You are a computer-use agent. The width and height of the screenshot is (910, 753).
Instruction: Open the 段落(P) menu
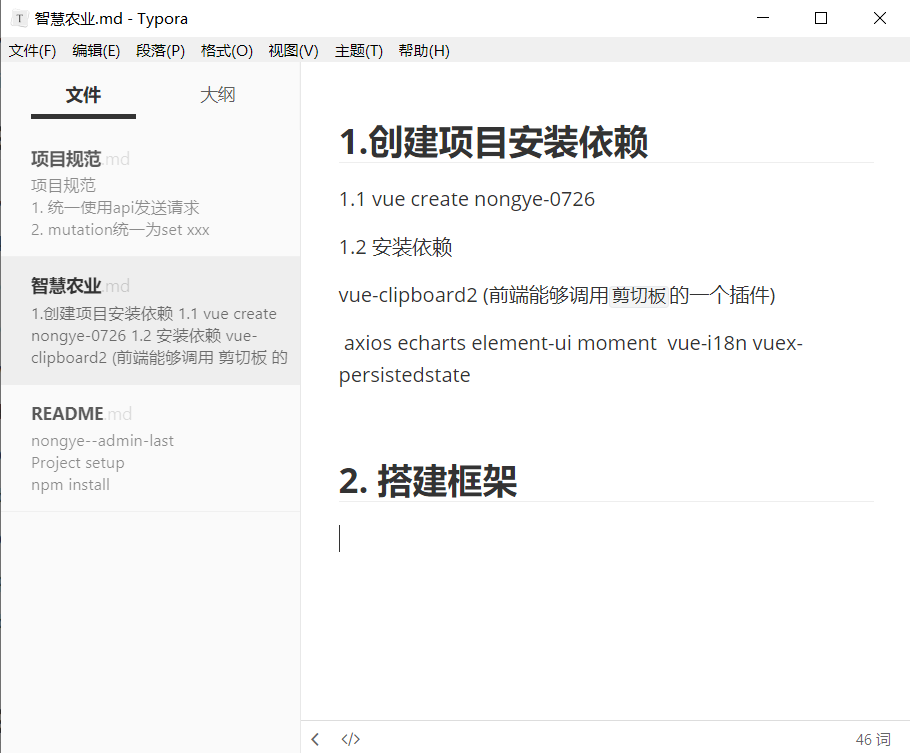pos(160,51)
